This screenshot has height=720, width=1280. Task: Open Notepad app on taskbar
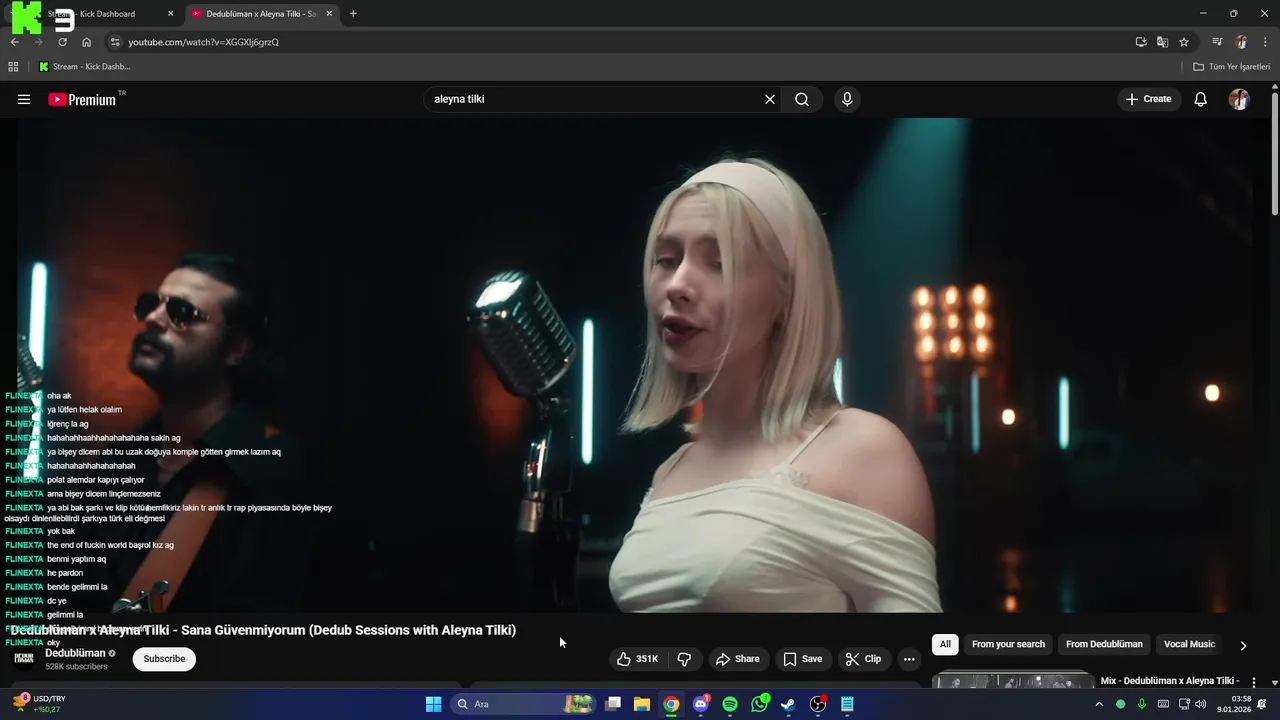tap(847, 704)
